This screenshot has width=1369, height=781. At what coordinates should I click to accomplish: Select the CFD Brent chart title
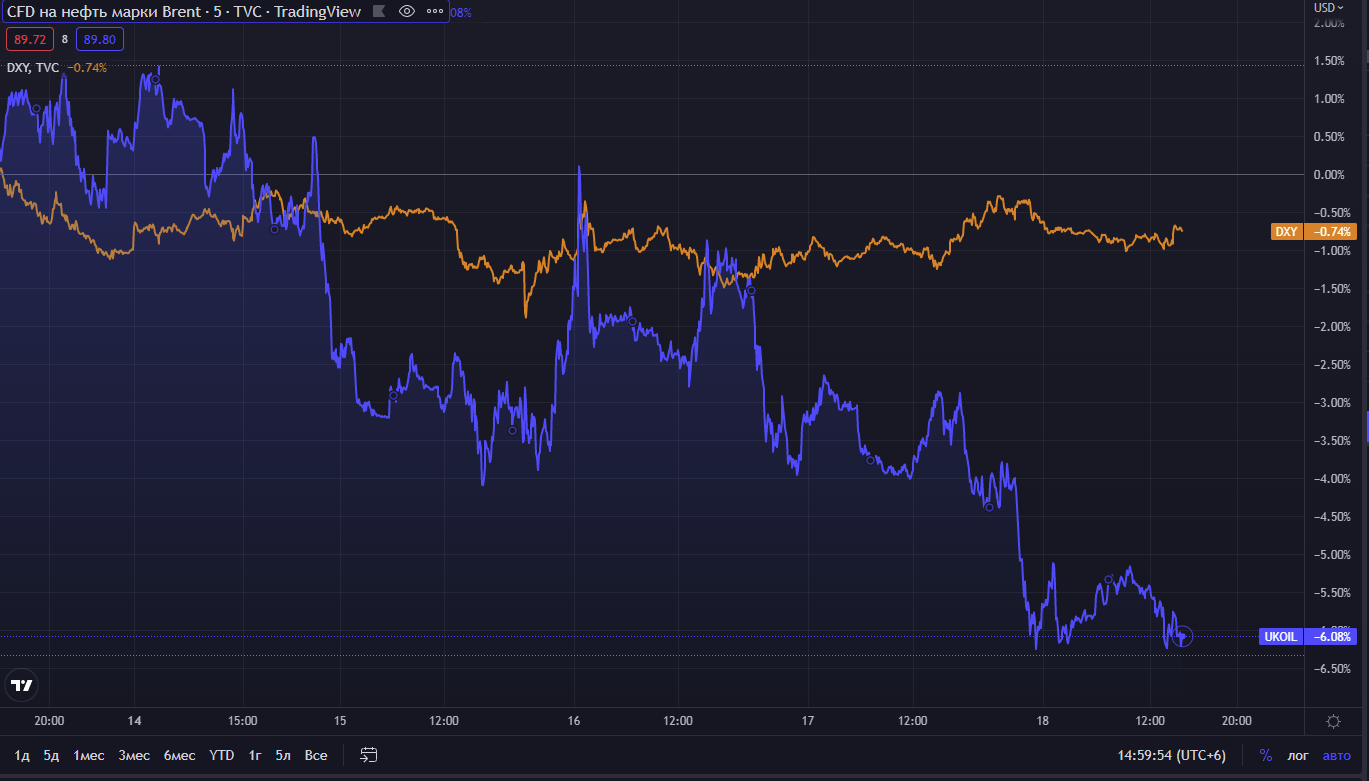[x=183, y=12]
